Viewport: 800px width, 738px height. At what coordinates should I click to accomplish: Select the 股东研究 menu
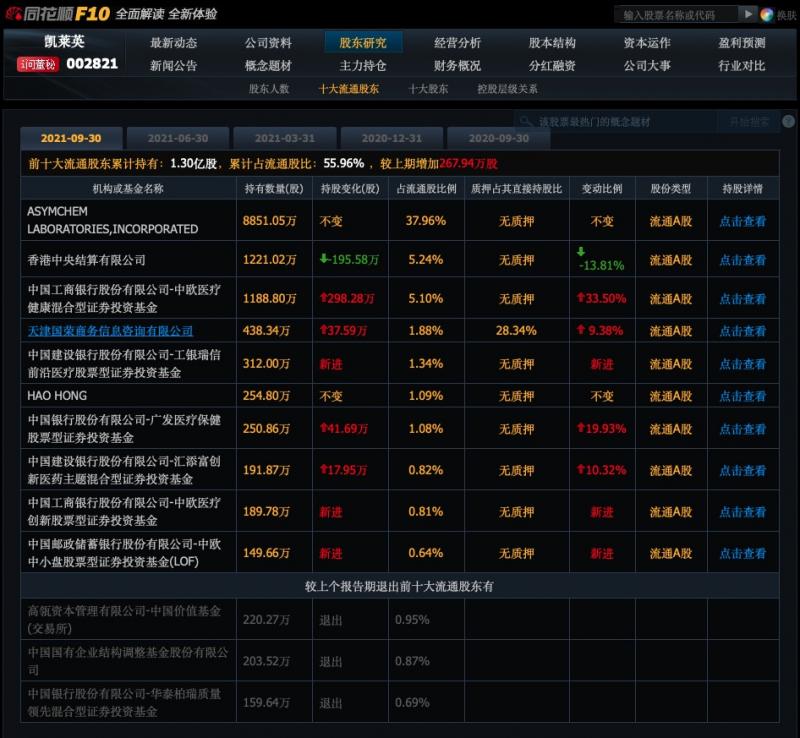point(363,43)
